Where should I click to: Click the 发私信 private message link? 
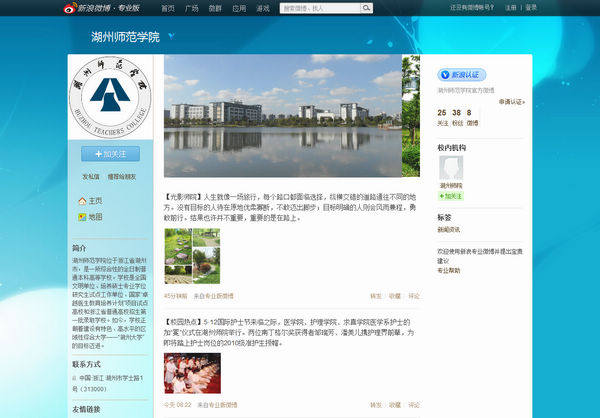[x=90, y=176]
